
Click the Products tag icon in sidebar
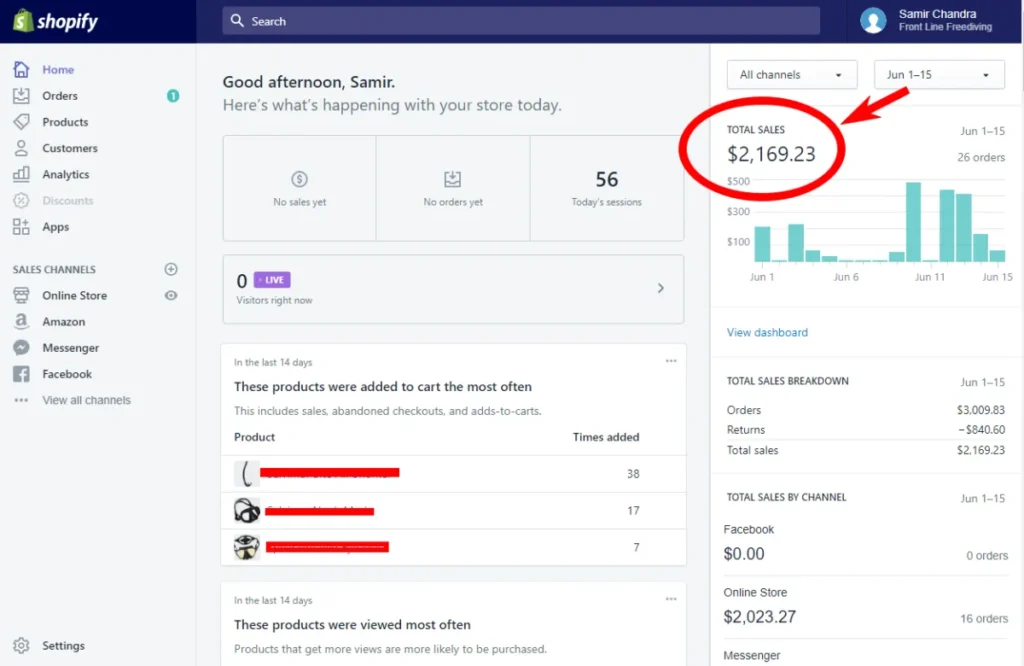21,122
